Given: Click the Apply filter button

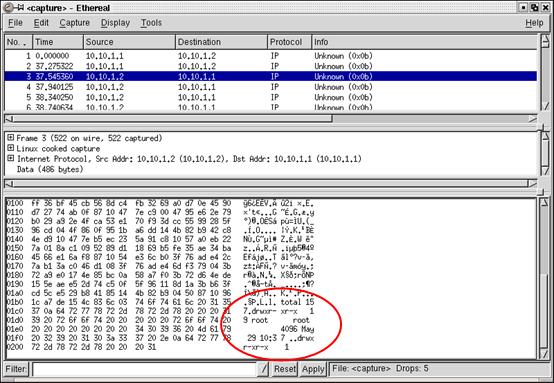Looking at the screenshot, I should (313, 369).
